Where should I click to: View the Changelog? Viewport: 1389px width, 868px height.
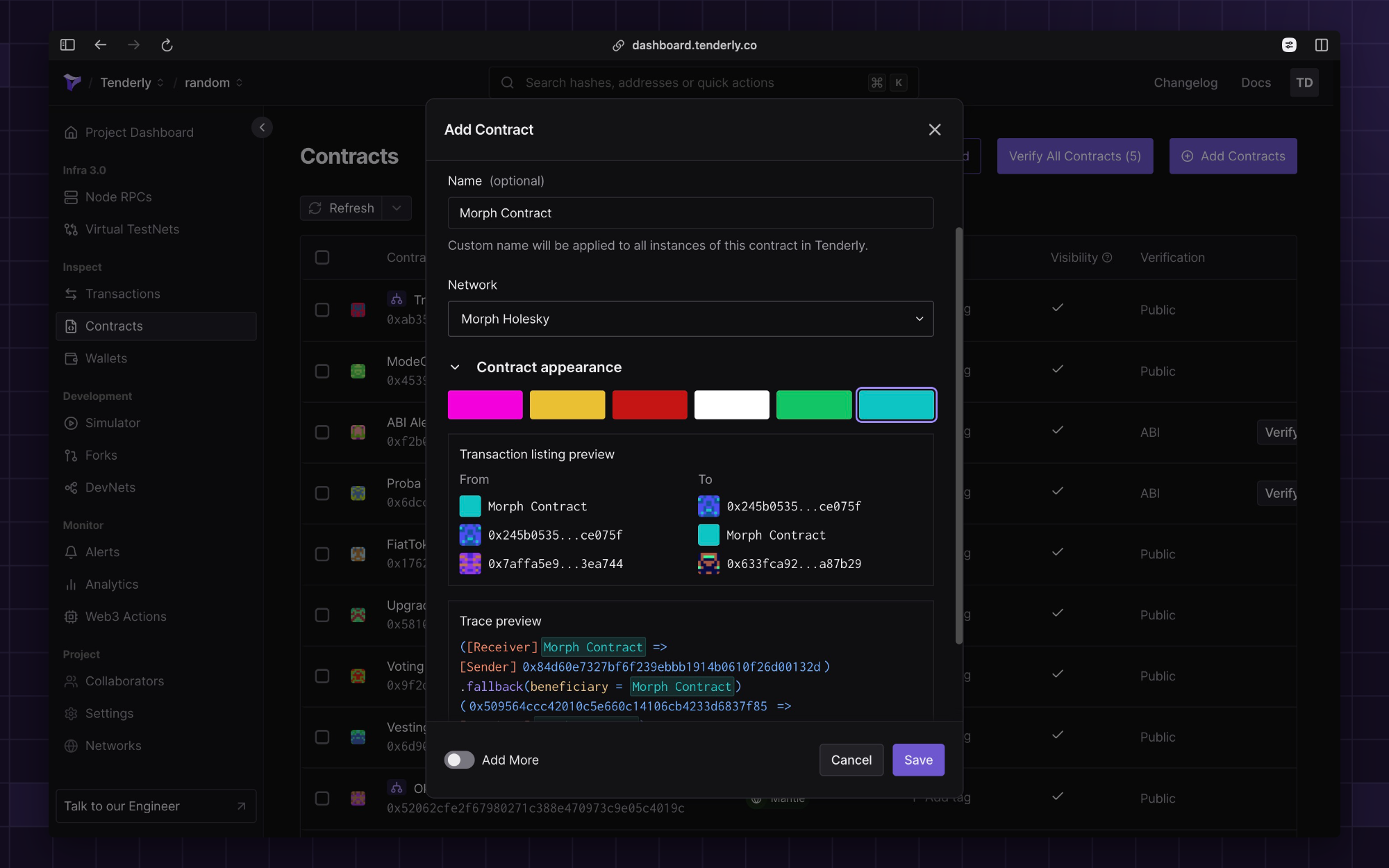[1186, 83]
